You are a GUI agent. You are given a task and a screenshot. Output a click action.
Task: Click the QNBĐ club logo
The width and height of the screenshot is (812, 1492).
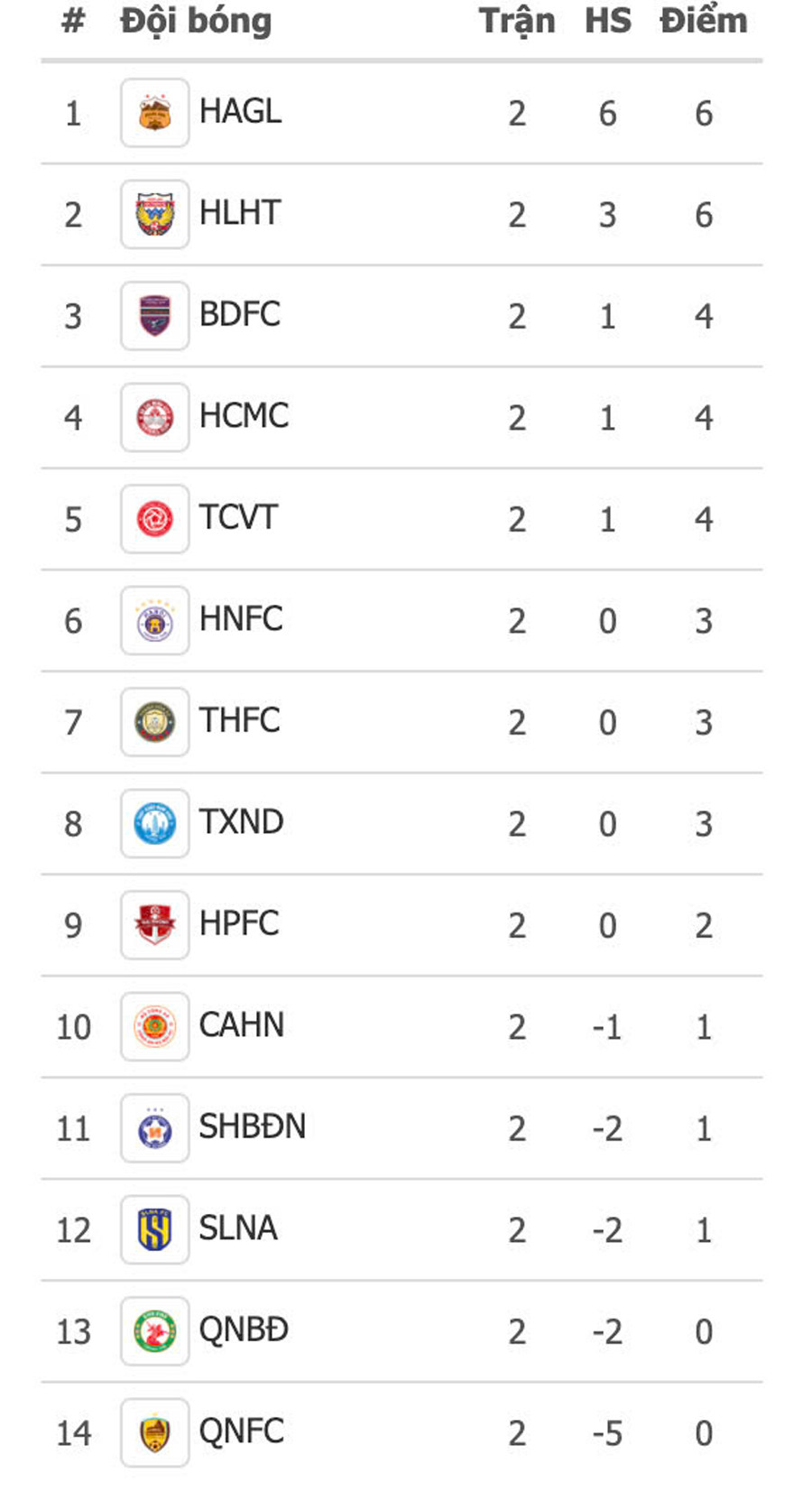coord(154,1331)
